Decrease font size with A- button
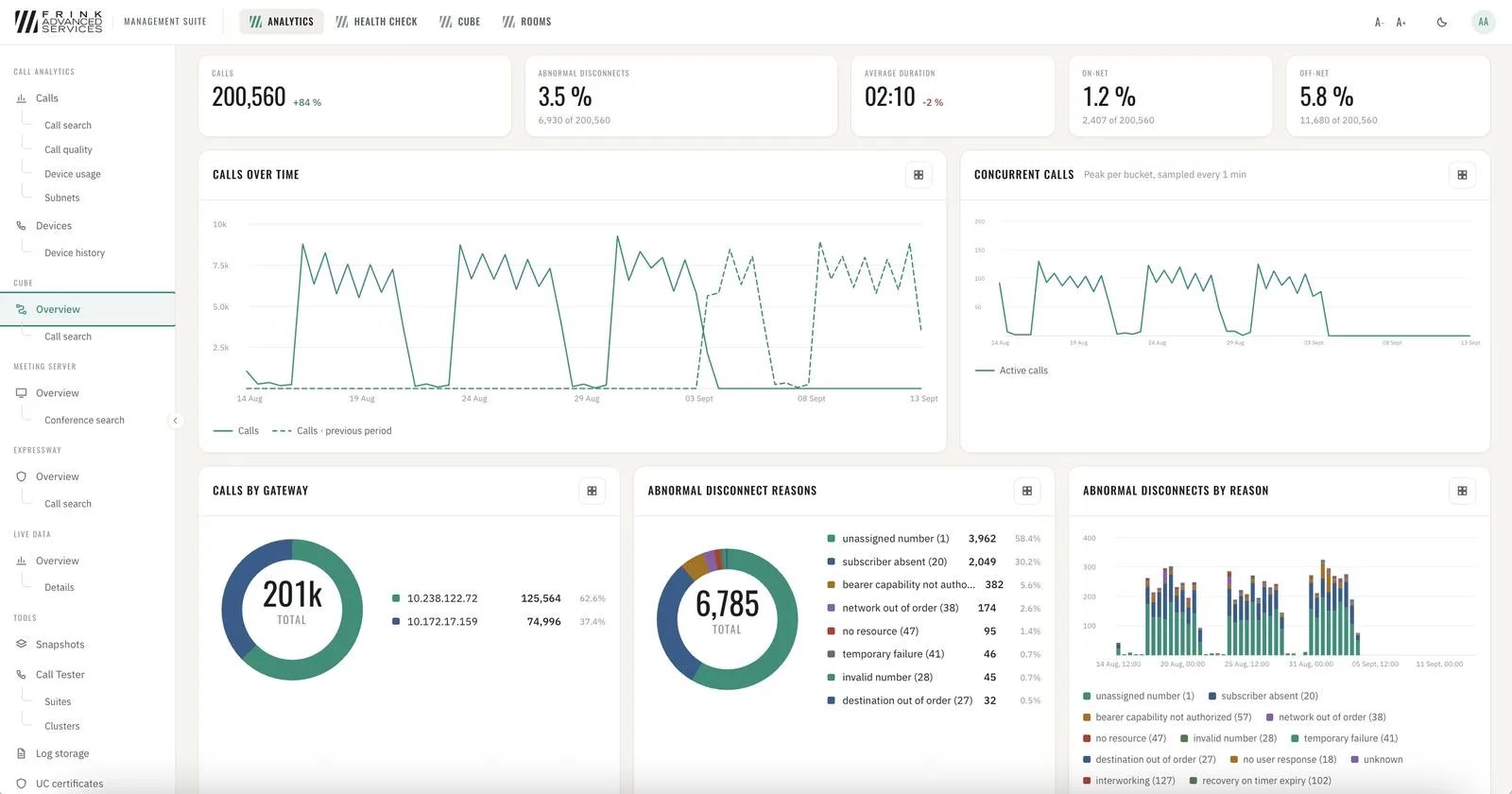Image resolution: width=1512 pixels, height=794 pixels. pos(1380,22)
